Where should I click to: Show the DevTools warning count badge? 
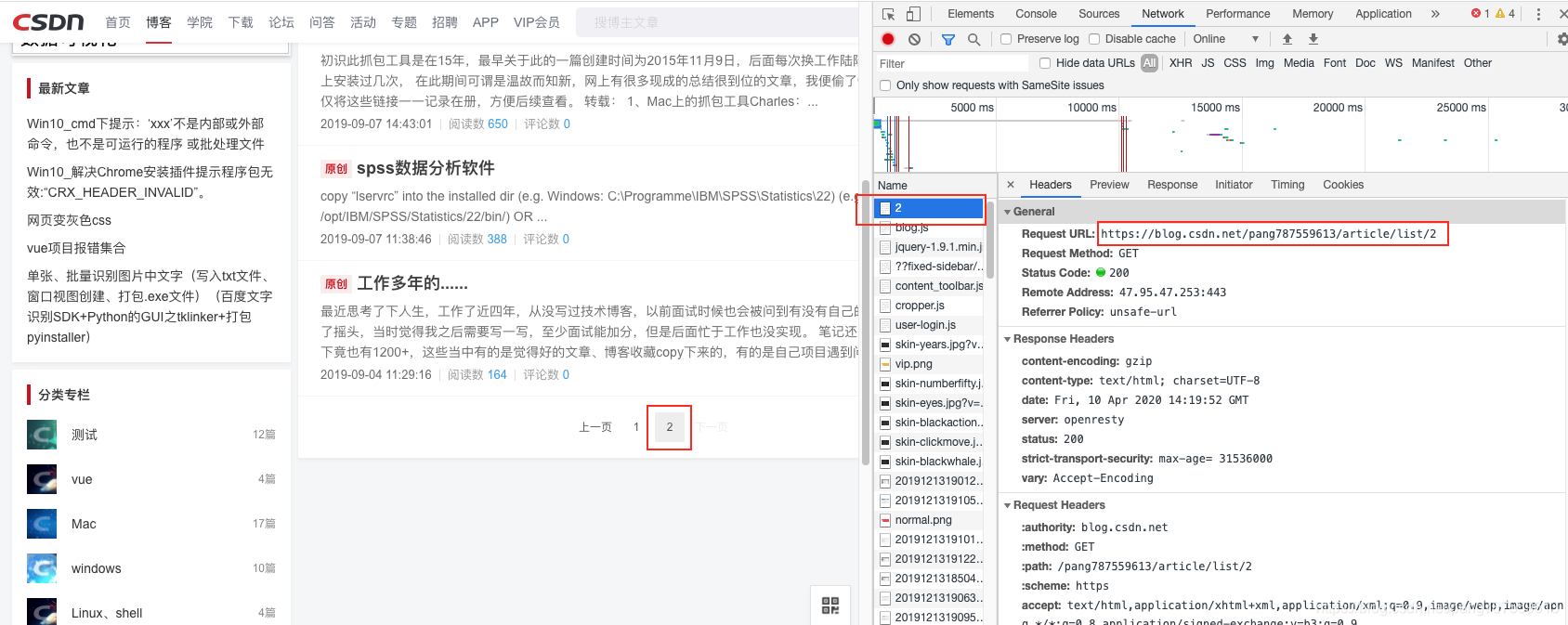[1505, 14]
